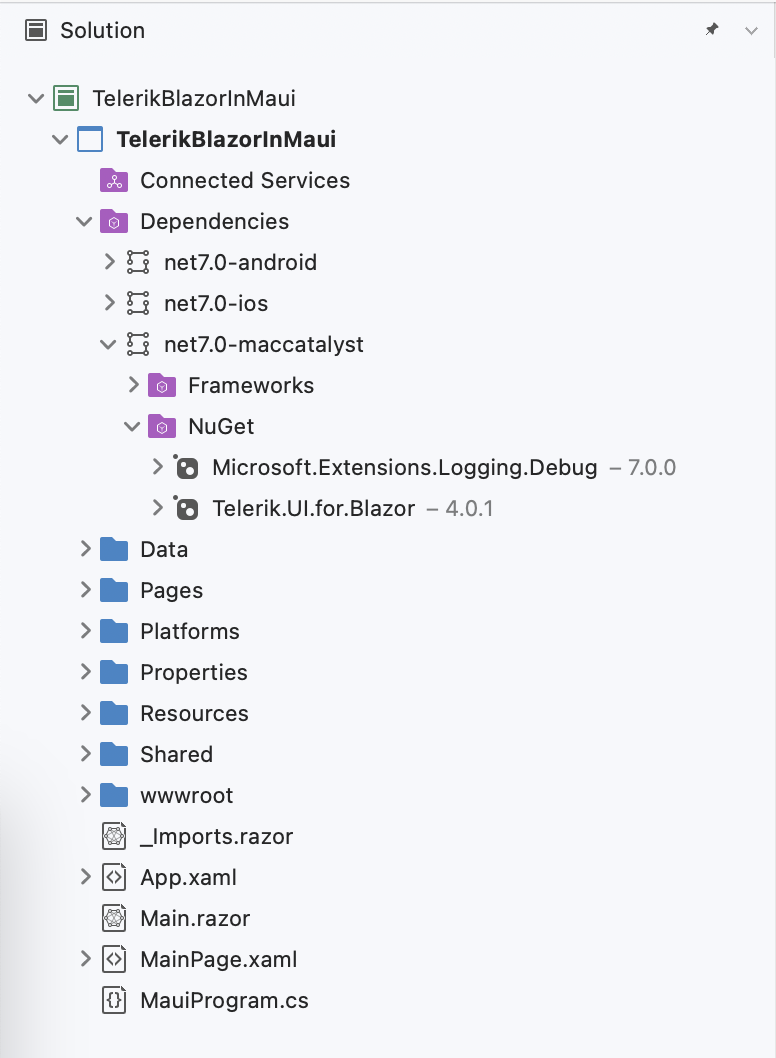Screen dimensions: 776x1058
Task: Click the Telerik.UI.for.Blazor package name
Action: point(314,508)
